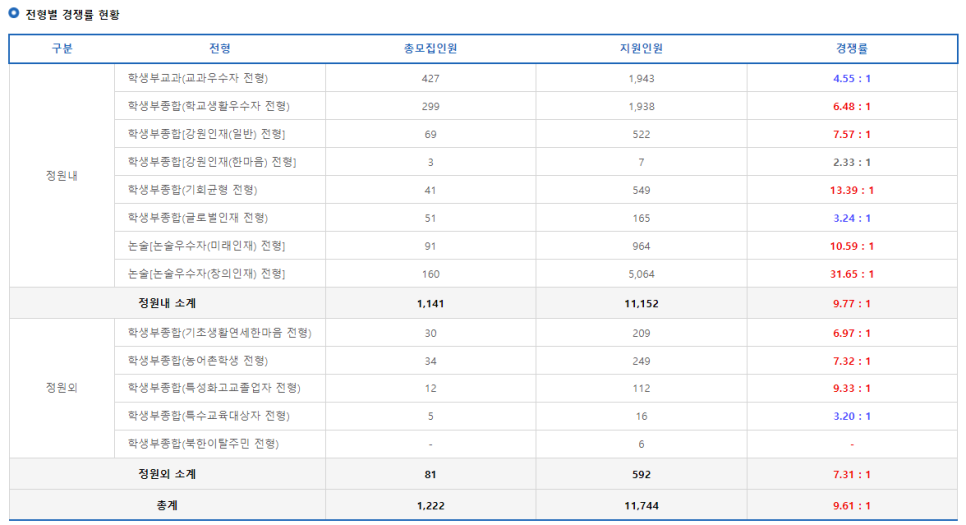
Task: Click the 6.48 : 1 ratio
Action: [x=852, y=106]
